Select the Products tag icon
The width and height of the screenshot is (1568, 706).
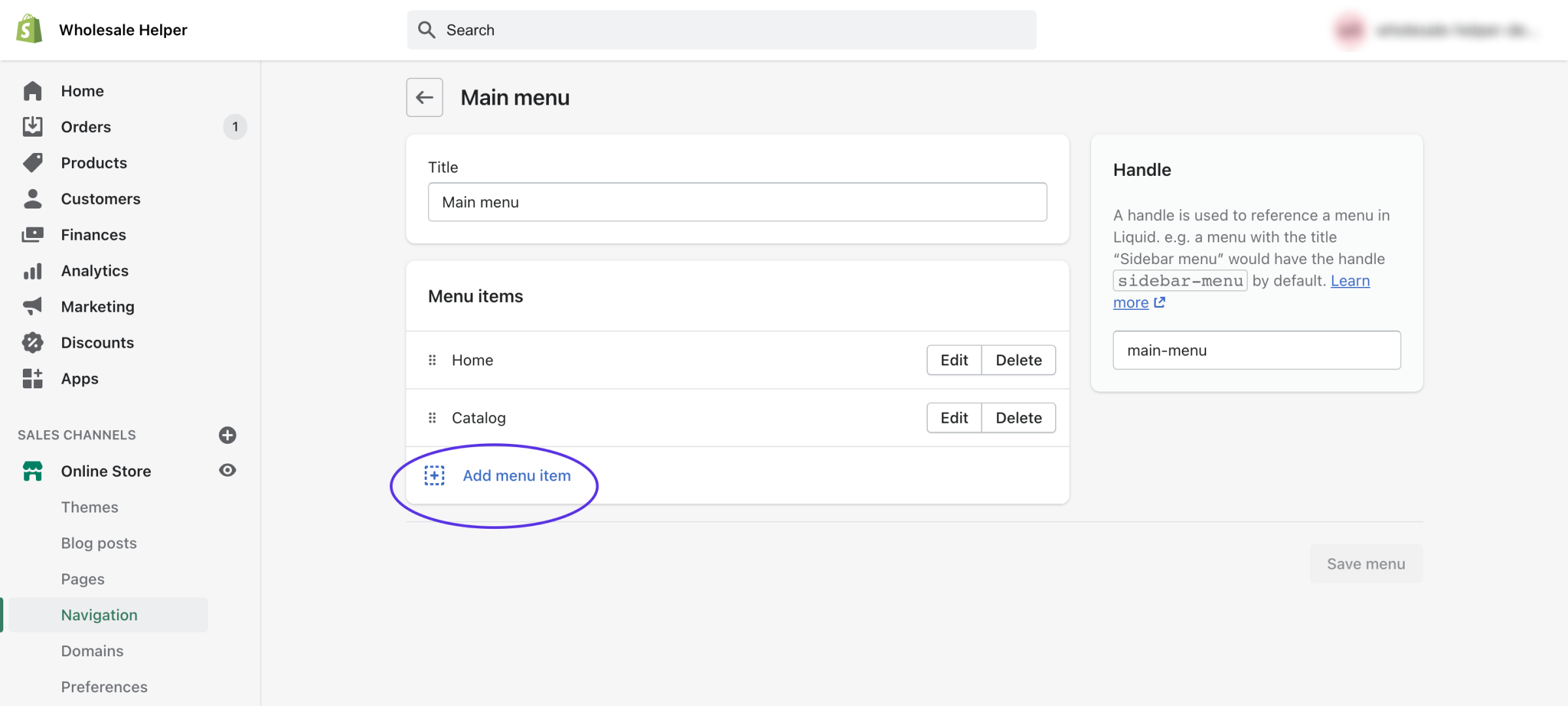pyautogui.click(x=33, y=162)
